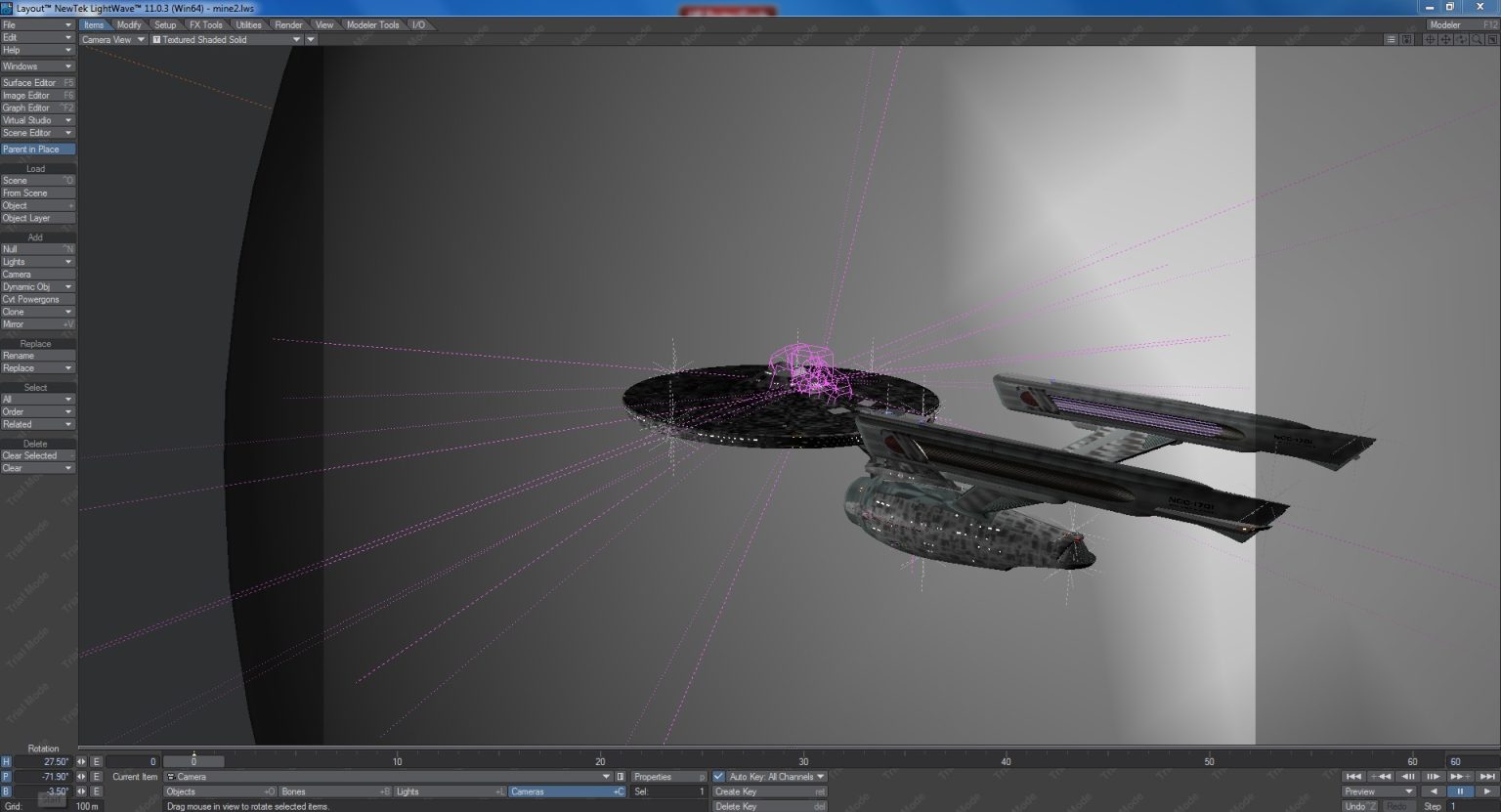
Task: Open the Modeler Tools tab
Action: click(372, 24)
